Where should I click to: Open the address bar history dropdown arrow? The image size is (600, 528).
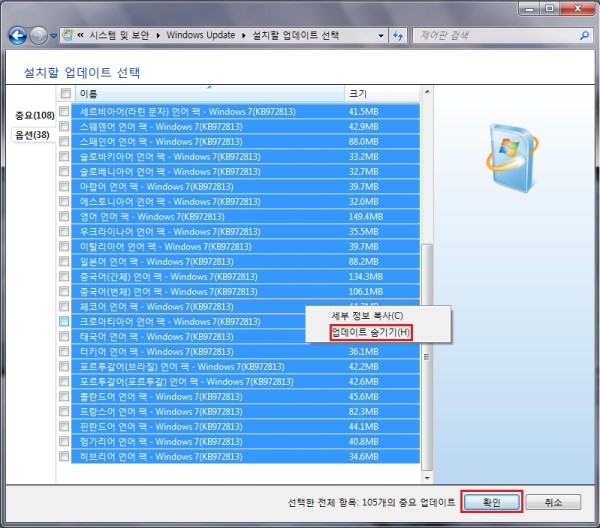point(376,35)
